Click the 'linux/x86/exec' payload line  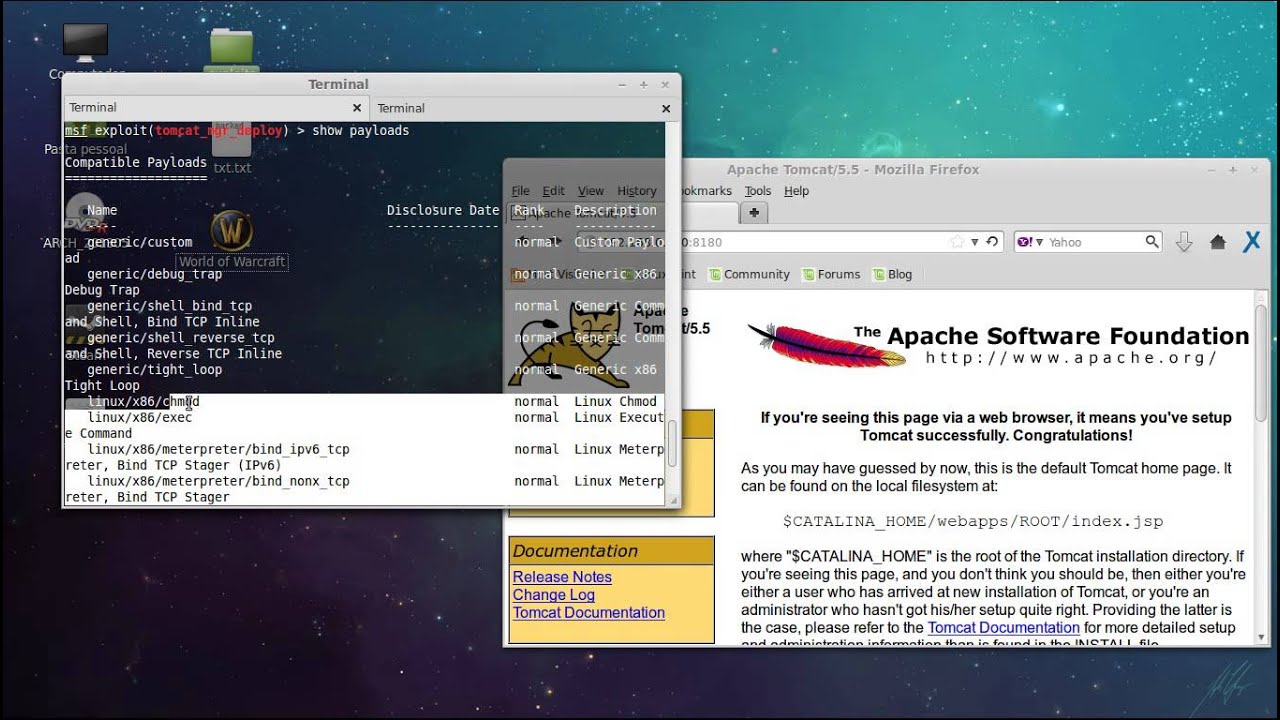[139, 417]
